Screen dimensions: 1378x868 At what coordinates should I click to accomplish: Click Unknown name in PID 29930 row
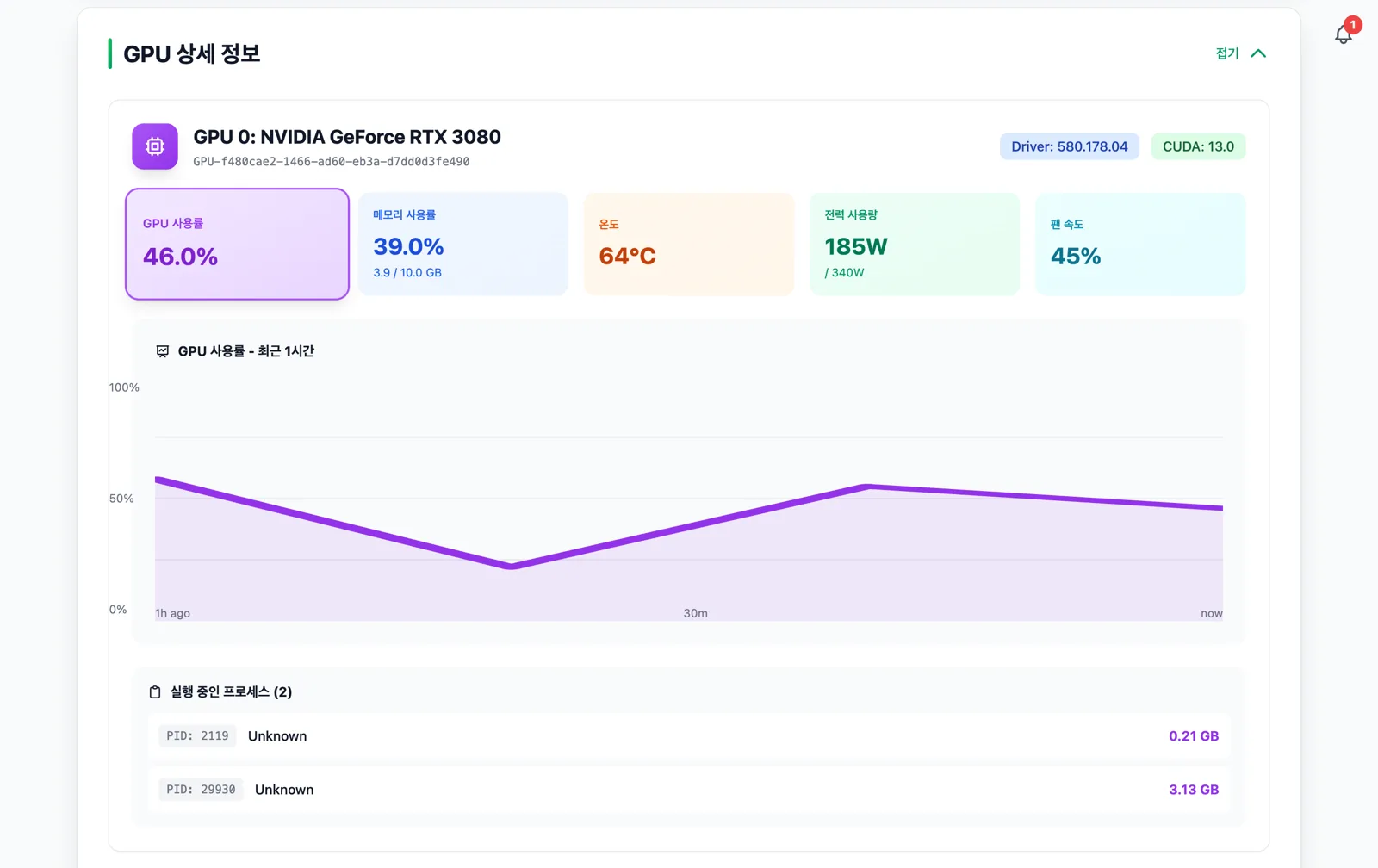tap(284, 790)
